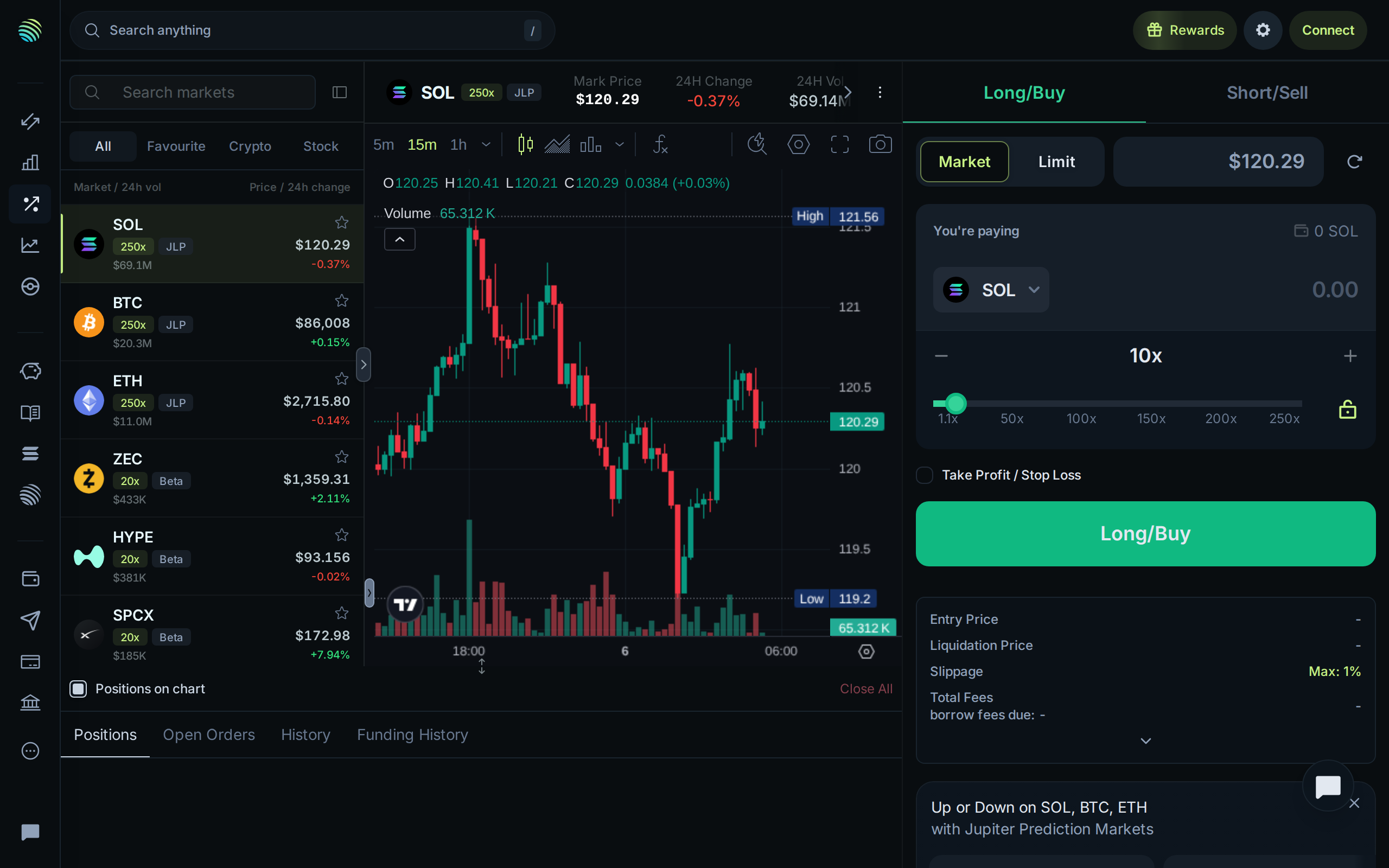Open the Rewards button
This screenshot has height=868, width=1389.
1184,30
